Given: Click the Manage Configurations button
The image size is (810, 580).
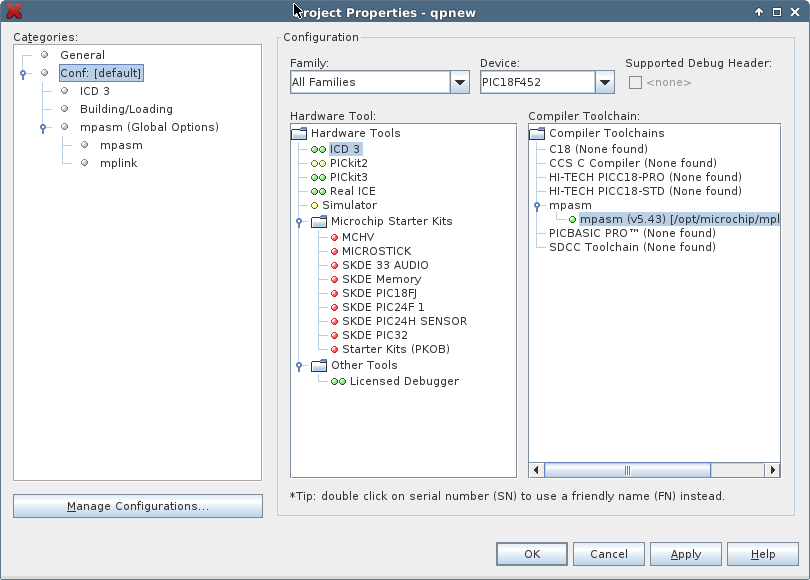Looking at the screenshot, I should tap(137, 506).
